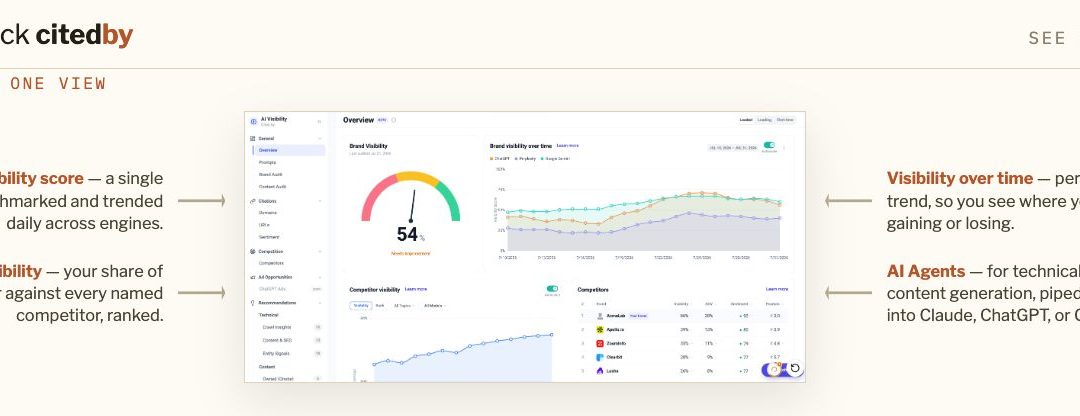
Task: Click Learn more beside Competitor visibility
Action: click(x=416, y=289)
